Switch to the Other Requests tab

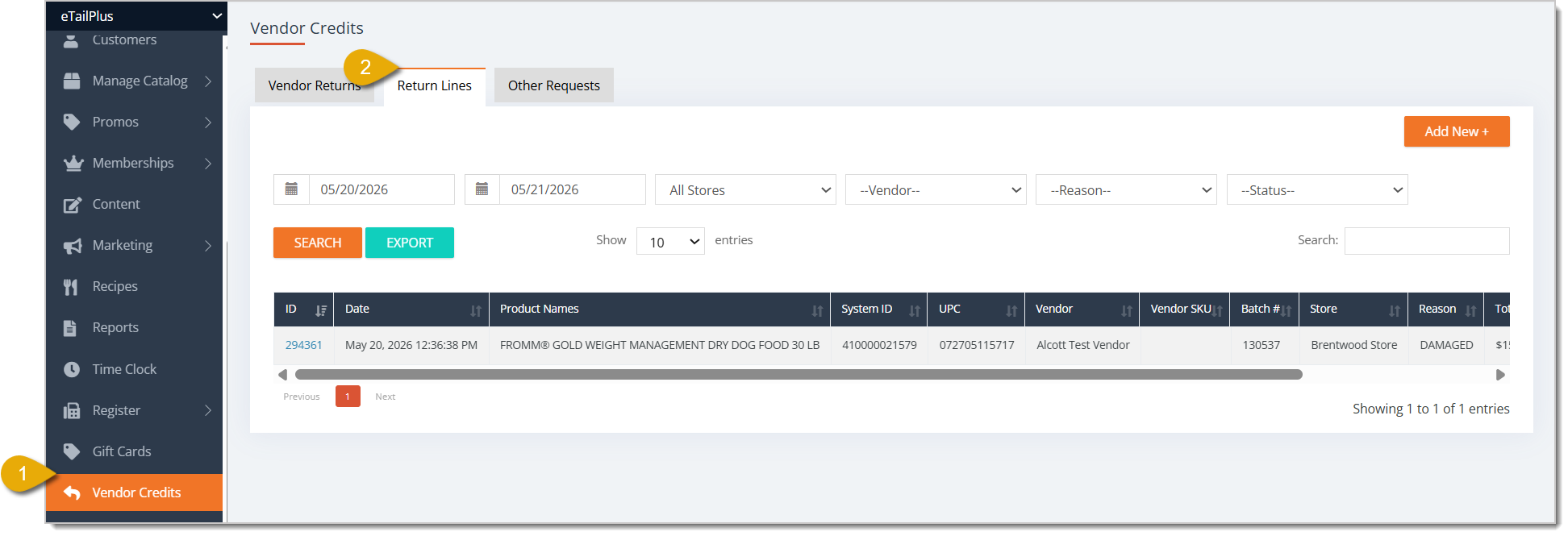[554, 85]
